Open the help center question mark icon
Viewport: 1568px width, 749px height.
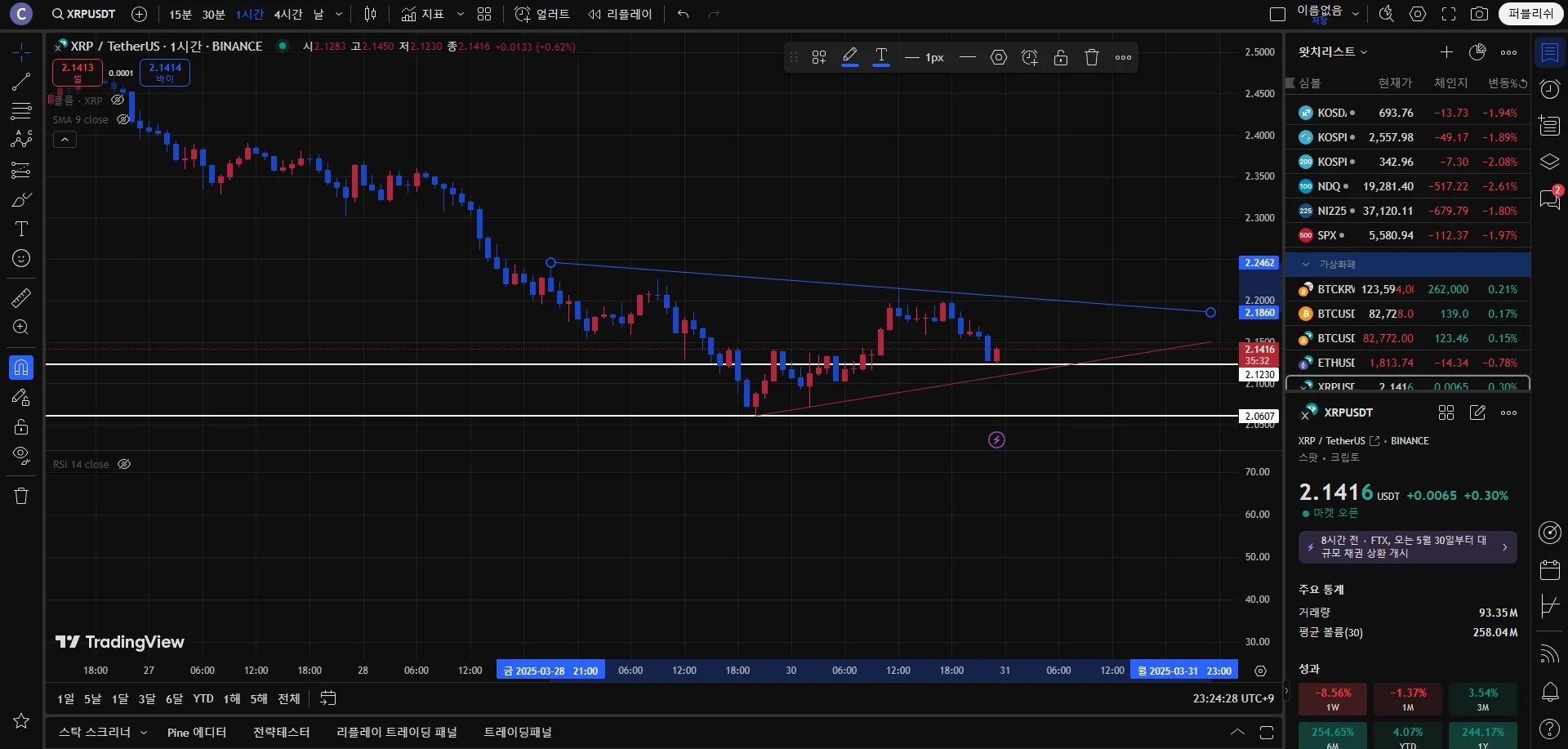point(1549,729)
